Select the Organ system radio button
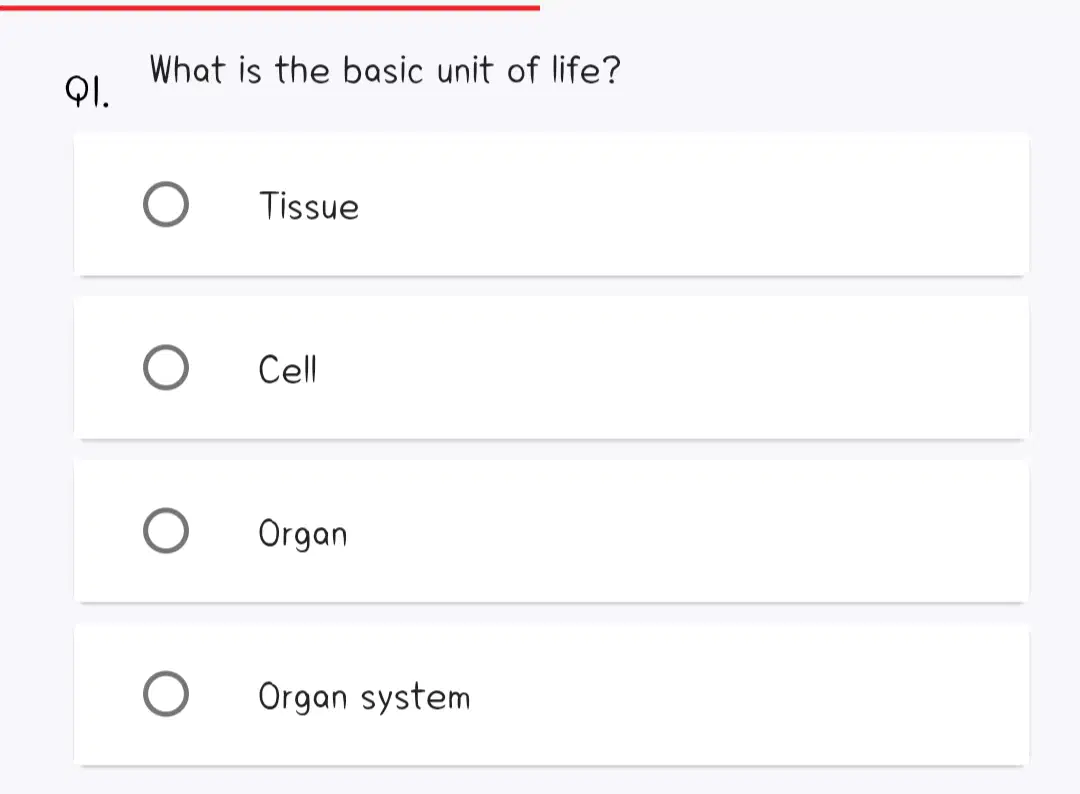Viewport: 1080px width, 794px height. [166, 694]
